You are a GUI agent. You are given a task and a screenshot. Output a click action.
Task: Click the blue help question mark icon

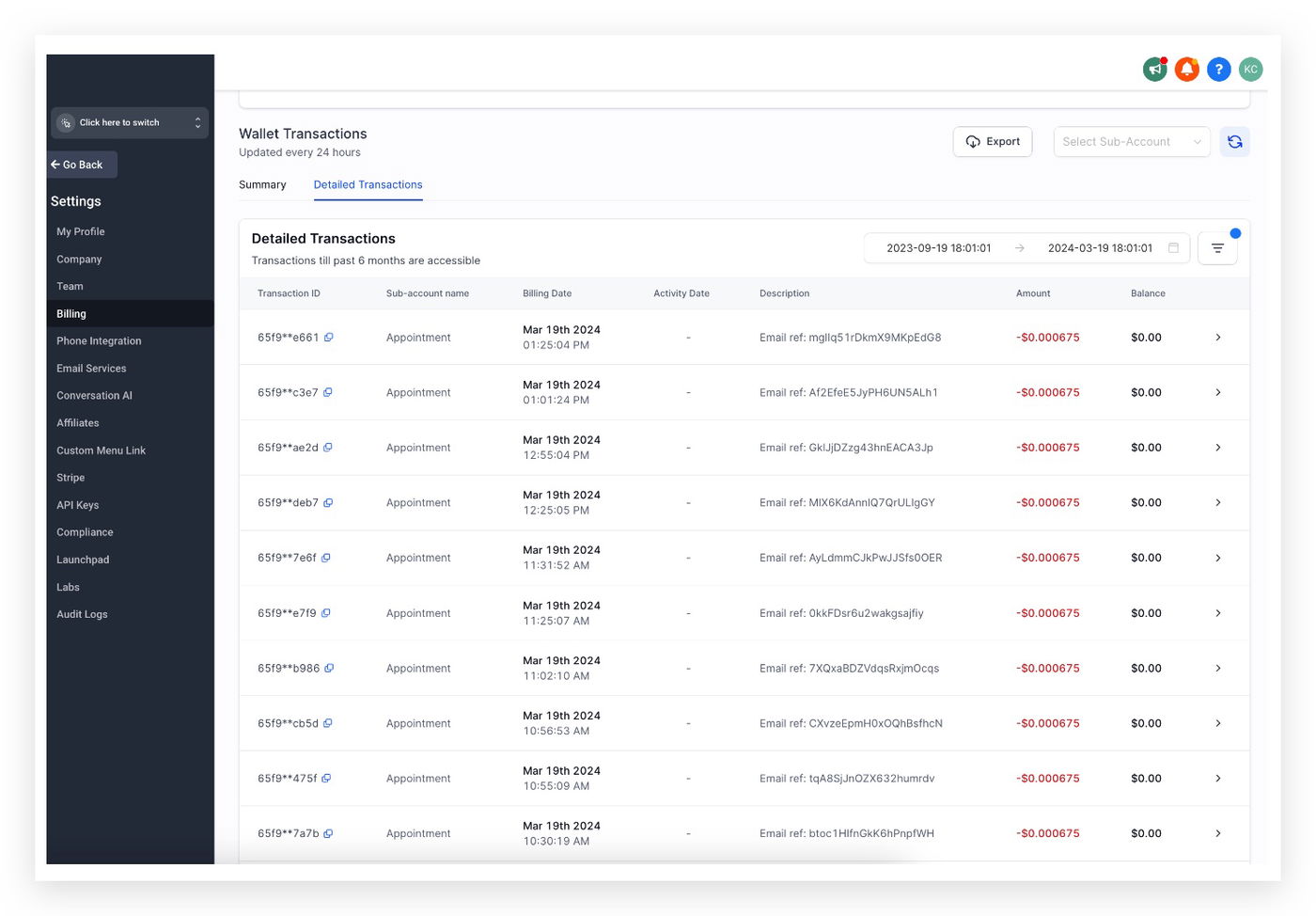[1218, 70]
